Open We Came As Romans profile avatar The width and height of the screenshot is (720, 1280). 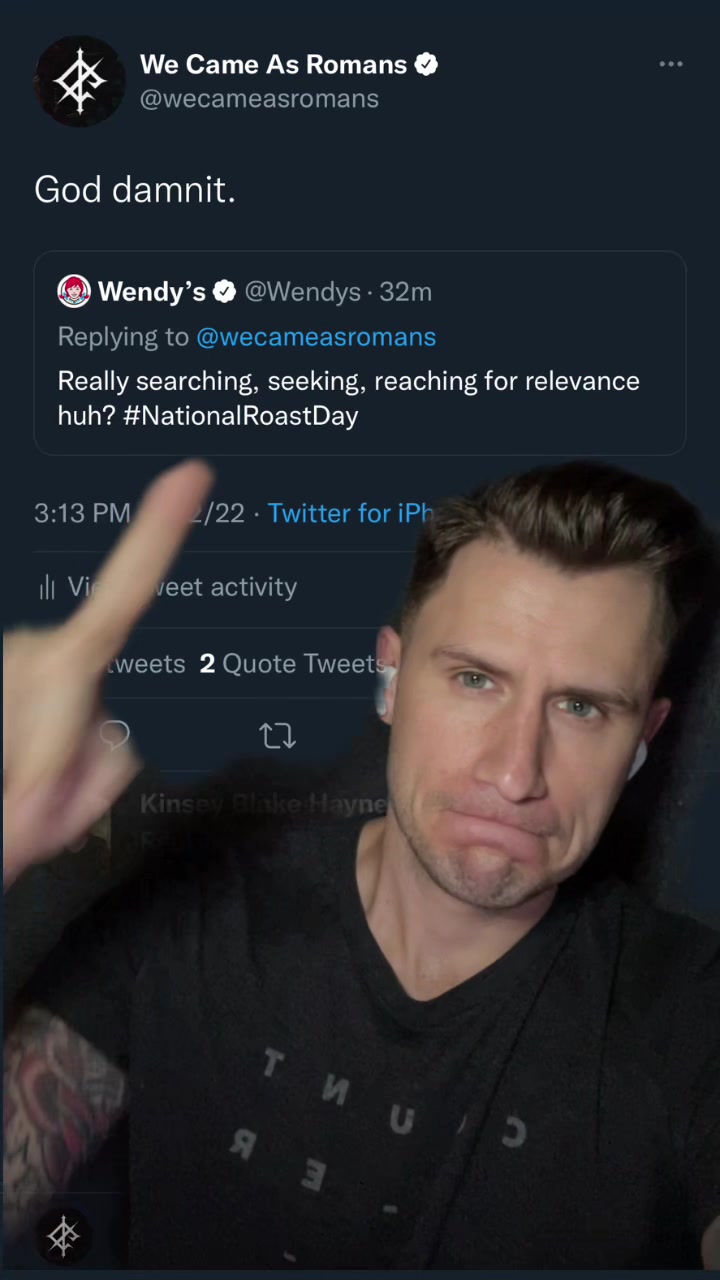pyautogui.click(x=80, y=81)
